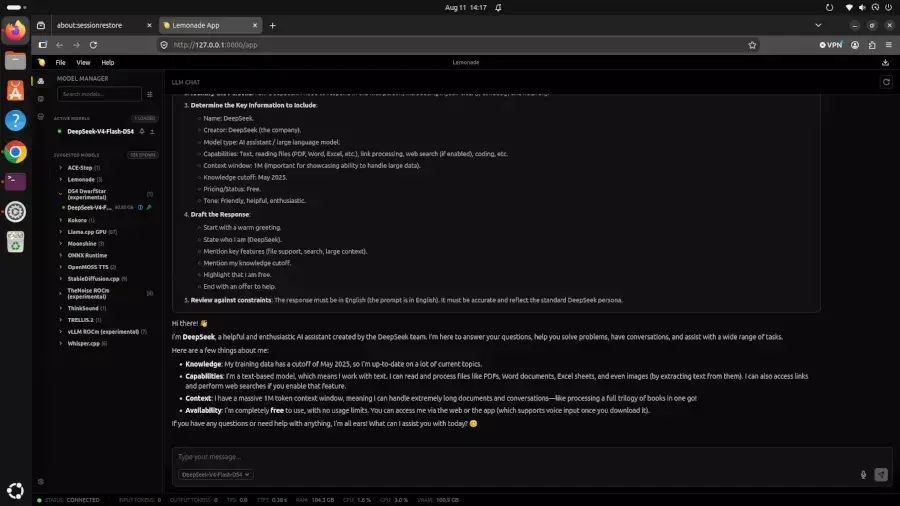Image resolution: width=900 pixels, height=506 pixels.
Task: Open the Terminal from the dock
Action: pyautogui.click(x=15, y=182)
